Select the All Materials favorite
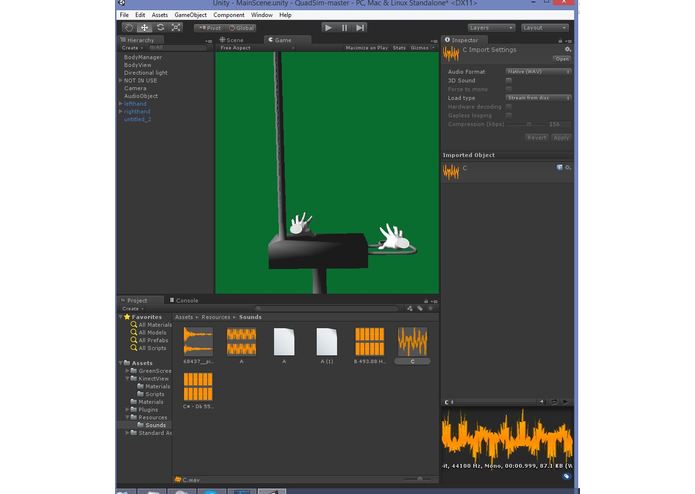The width and height of the screenshot is (695, 494). [151, 325]
